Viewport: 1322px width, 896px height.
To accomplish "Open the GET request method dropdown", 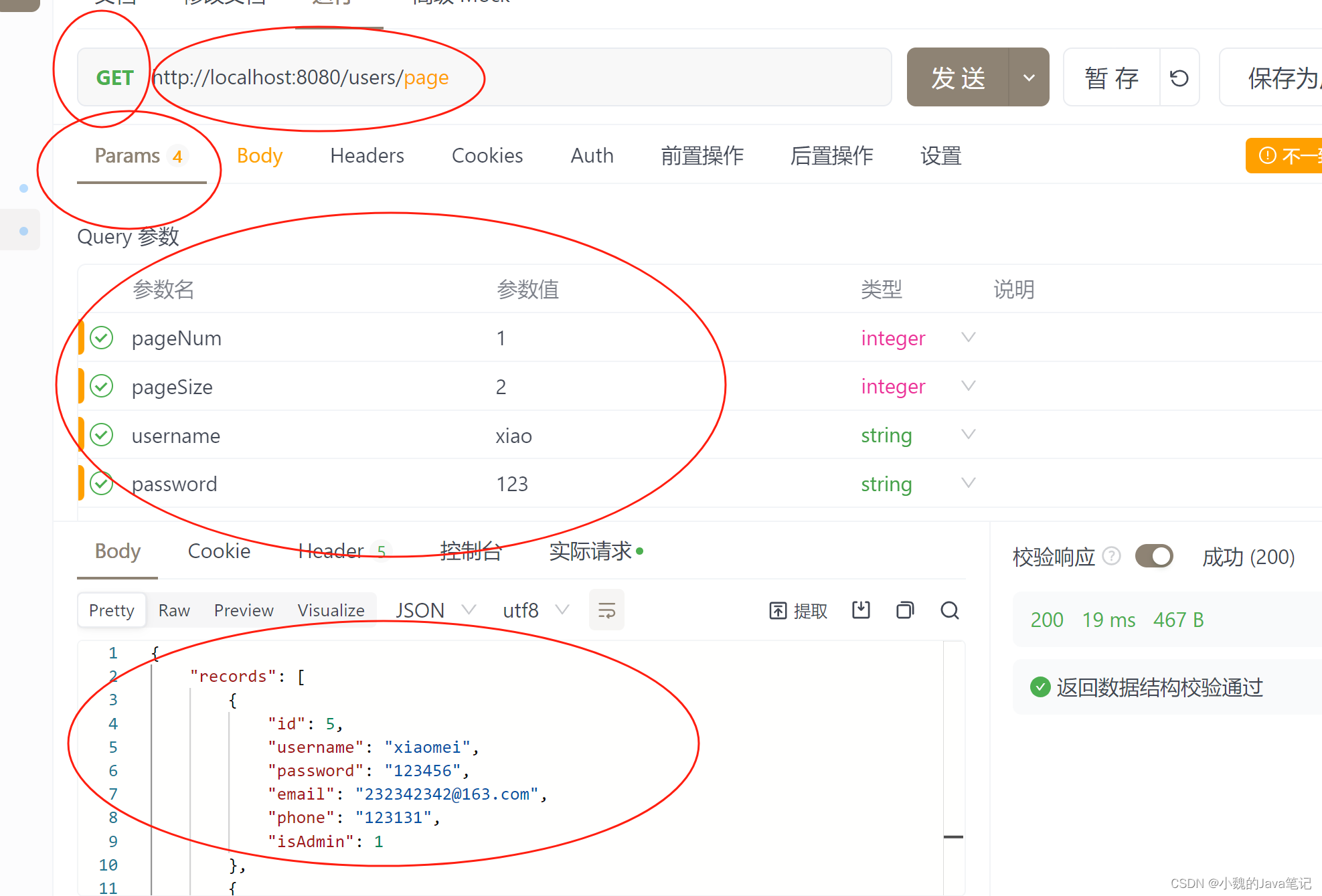I will 115,77.
